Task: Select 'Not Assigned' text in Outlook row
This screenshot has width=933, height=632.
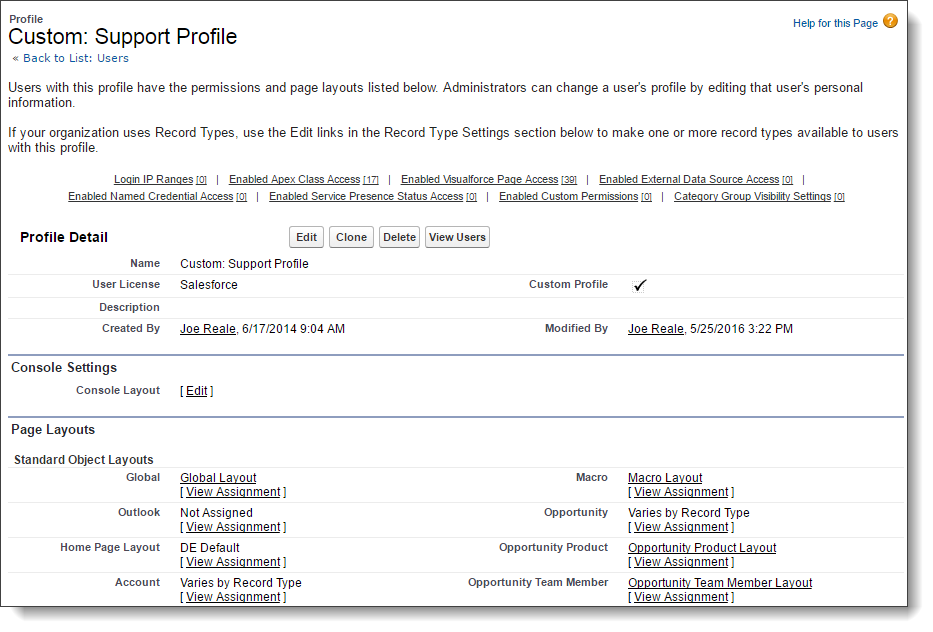Action: [x=217, y=513]
